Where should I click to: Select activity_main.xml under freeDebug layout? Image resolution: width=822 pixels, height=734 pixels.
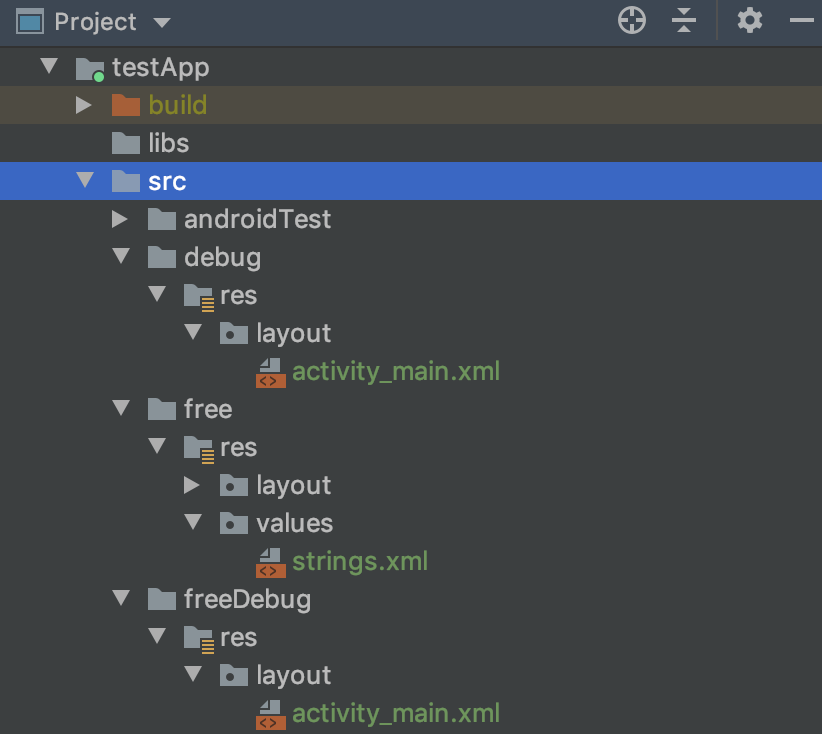pos(396,714)
